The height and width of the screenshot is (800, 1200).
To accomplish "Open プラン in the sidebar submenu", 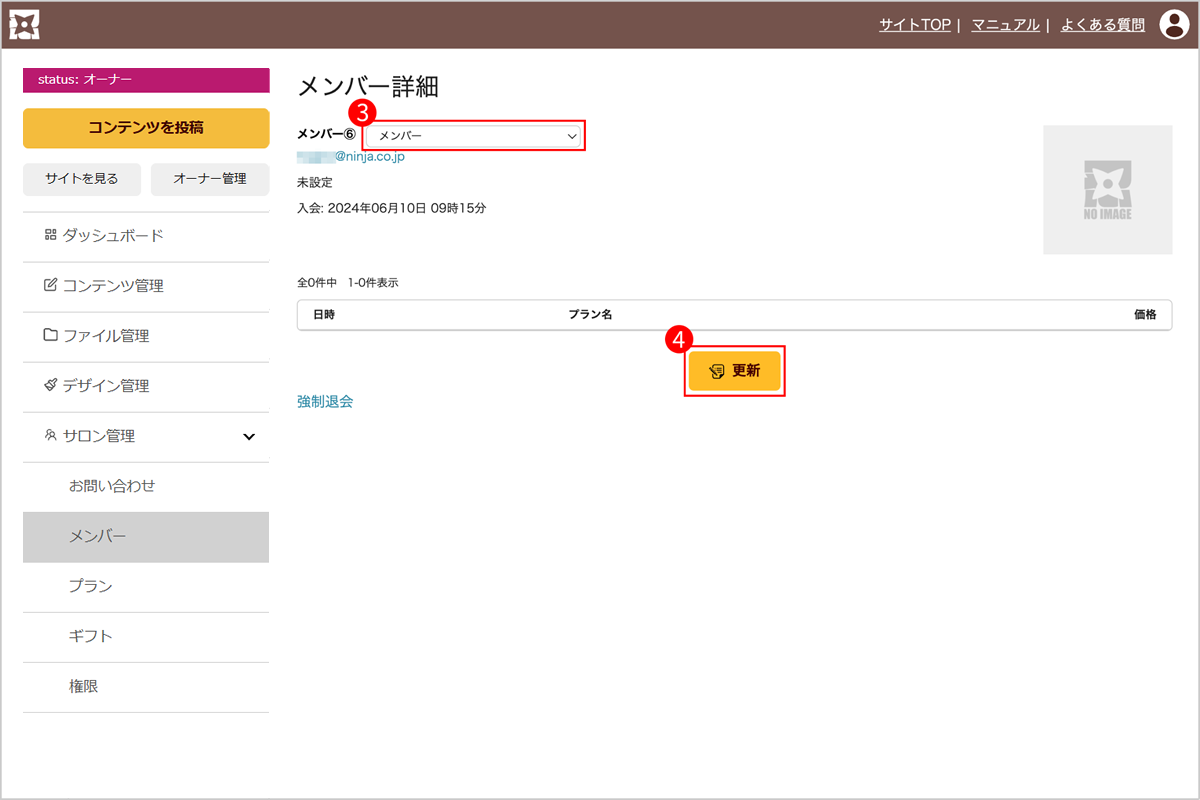I will (90, 587).
